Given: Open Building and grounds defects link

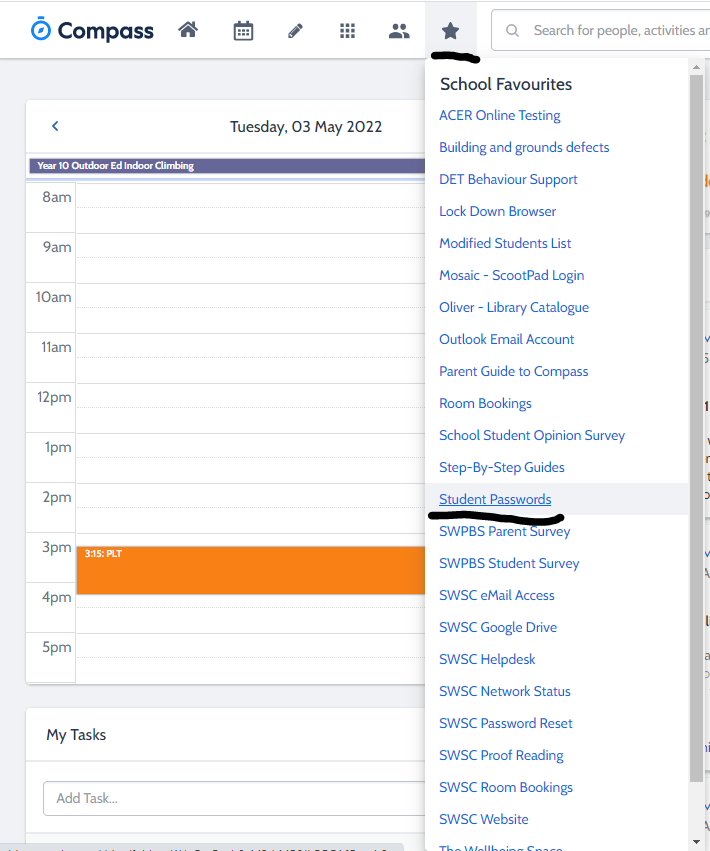Looking at the screenshot, I should (524, 148).
